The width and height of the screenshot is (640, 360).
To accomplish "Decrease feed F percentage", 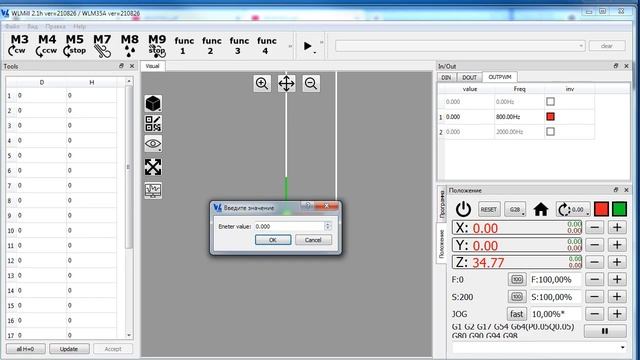I will [595, 280].
